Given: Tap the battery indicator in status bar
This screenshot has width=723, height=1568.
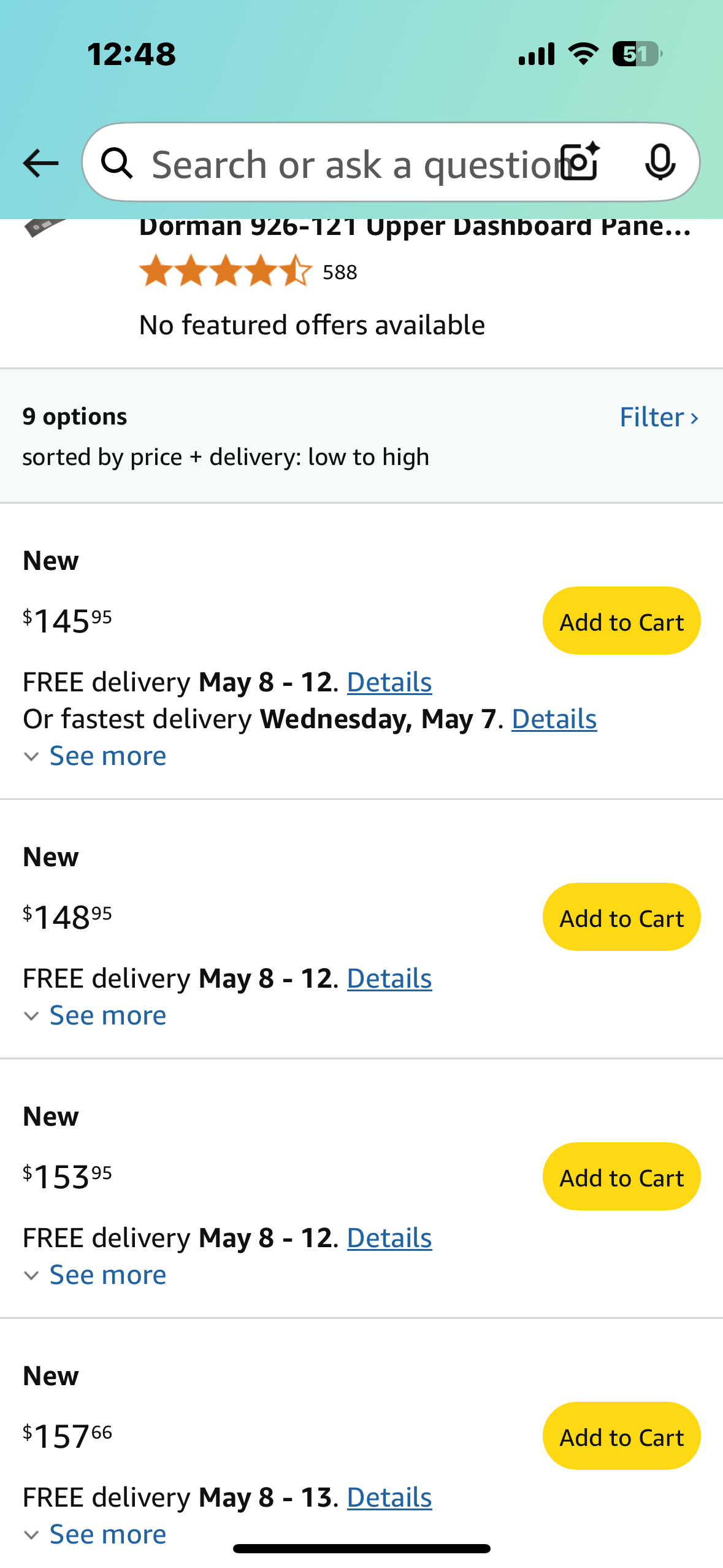Looking at the screenshot, I should pos(637,54).
